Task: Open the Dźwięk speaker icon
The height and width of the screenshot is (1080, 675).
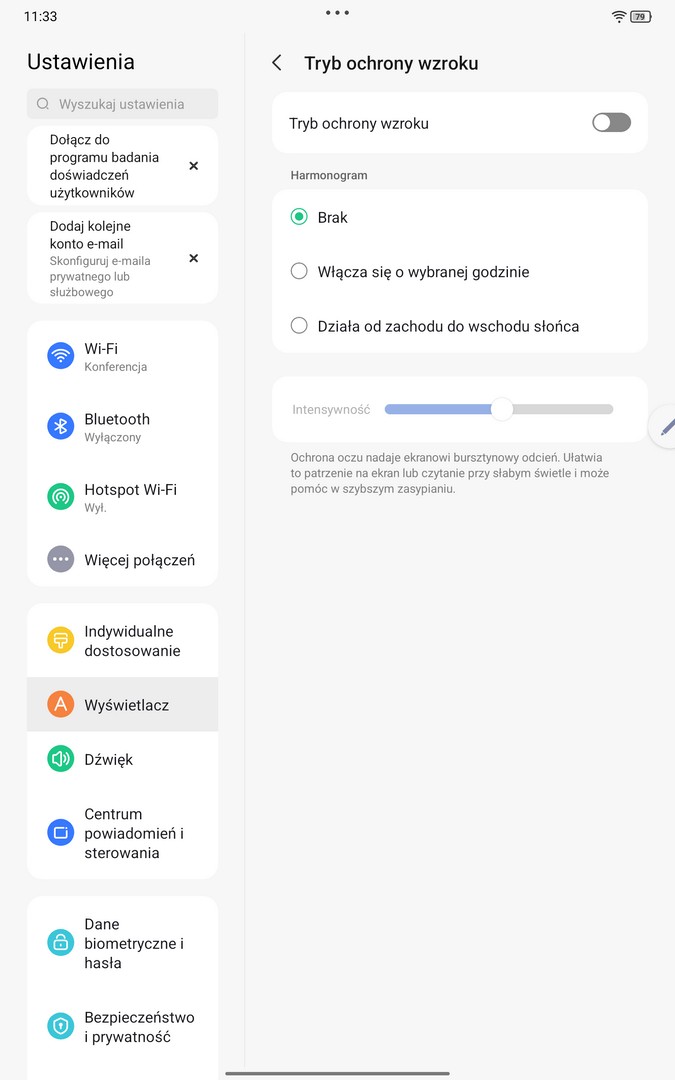Action: tap(61, 759)
